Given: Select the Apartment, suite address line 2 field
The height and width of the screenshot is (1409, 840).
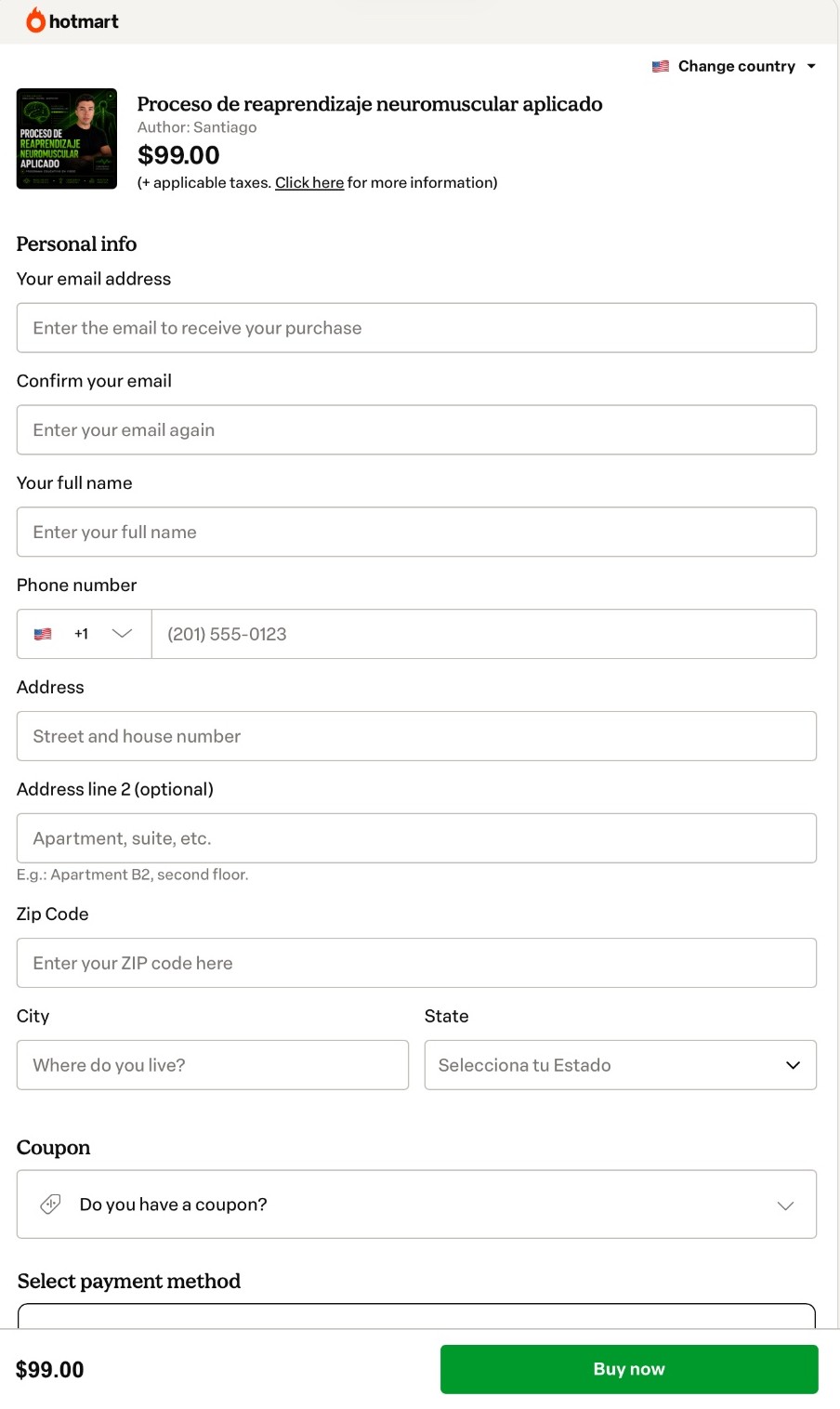Looking at the screenshot, I should tap(416, 838).
